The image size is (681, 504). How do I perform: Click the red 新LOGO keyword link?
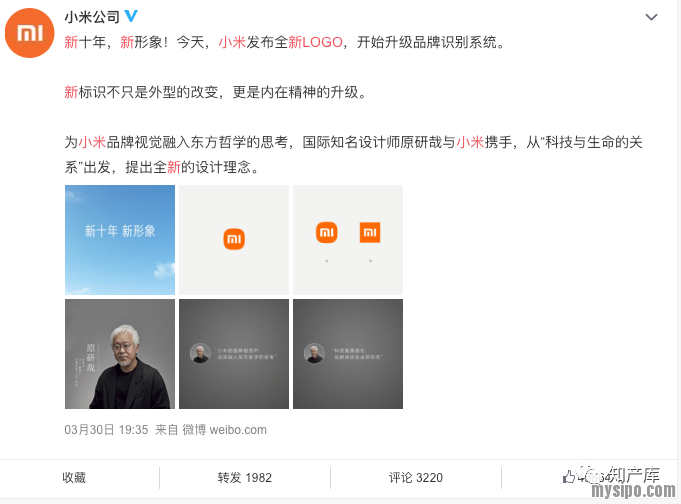315,42
